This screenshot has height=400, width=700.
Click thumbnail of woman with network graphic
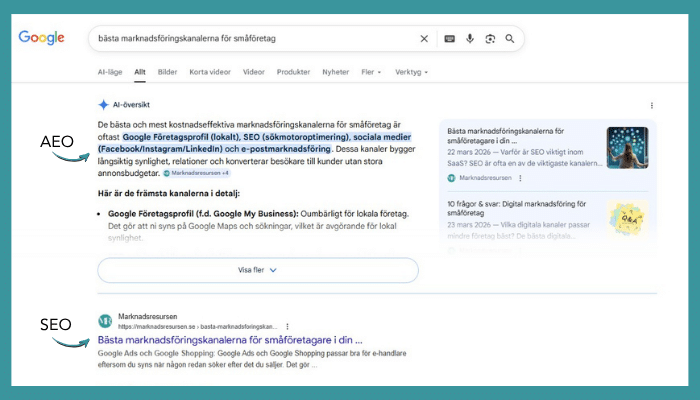point(627,148)
